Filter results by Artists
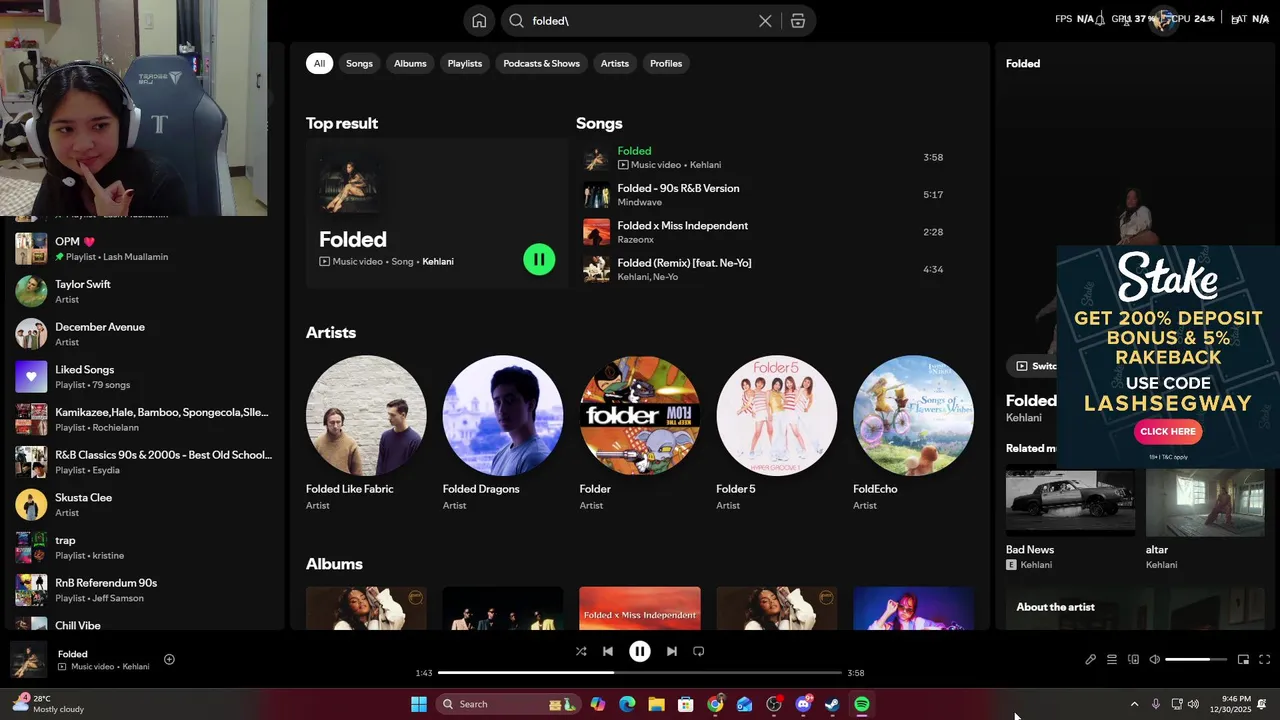This screenshot has height=720, width=1280. (x=615, y=63)
